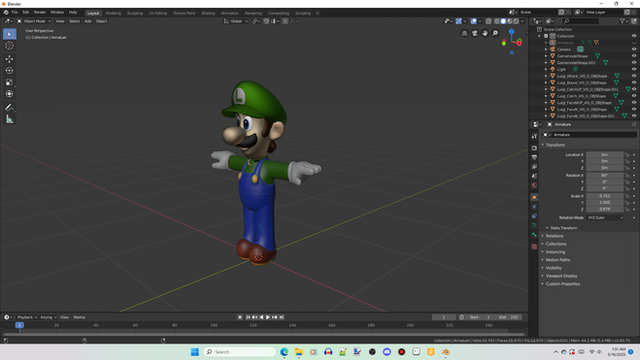The height and width of the screenshot is (360, 640).
Task: Open the Global transform orientation dropdown
Action: (x=236, y=21)
